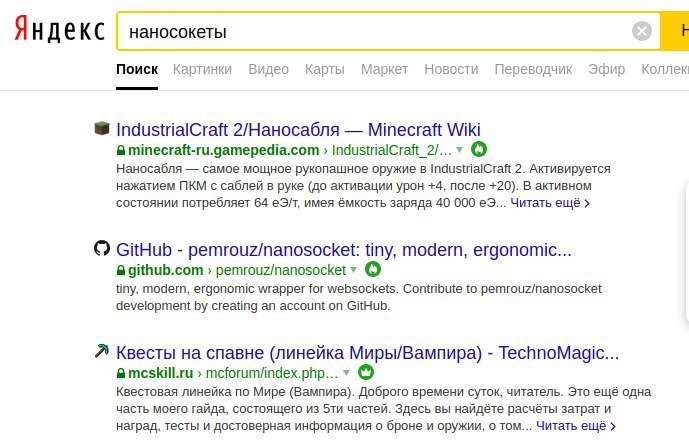
Task: Switch to the Видео tab
Action: (x=268, y=69)
